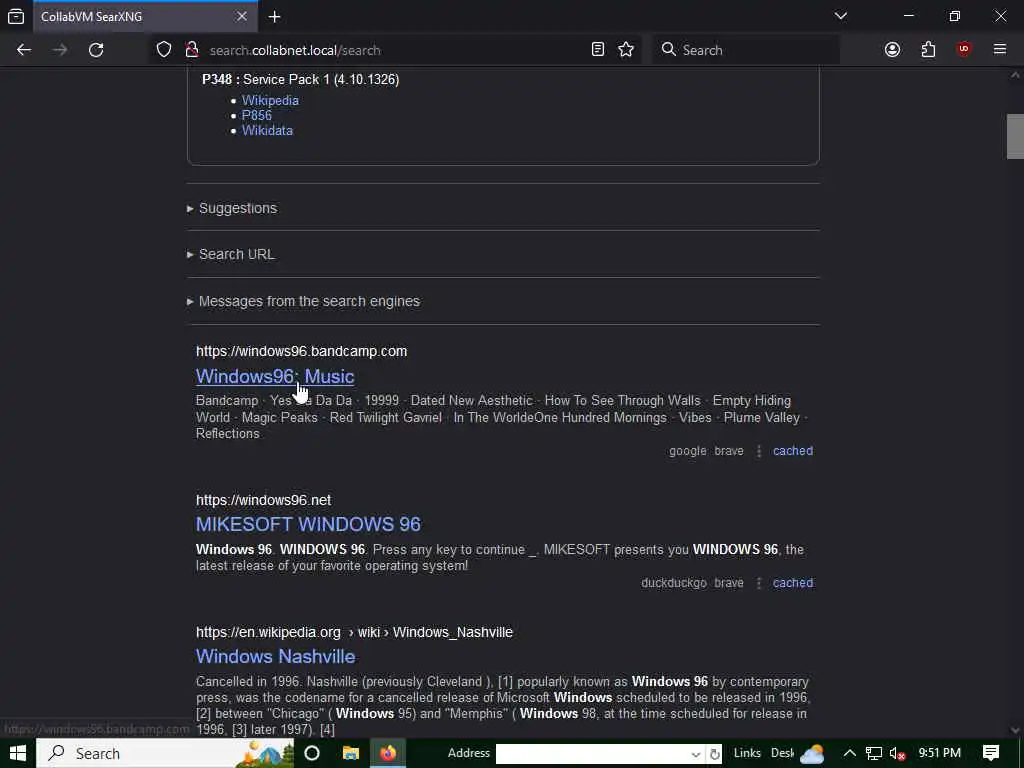The width and height of the screenshot is (1024, 768).
Task: Go back to the previous page
Action: point(24,50)
